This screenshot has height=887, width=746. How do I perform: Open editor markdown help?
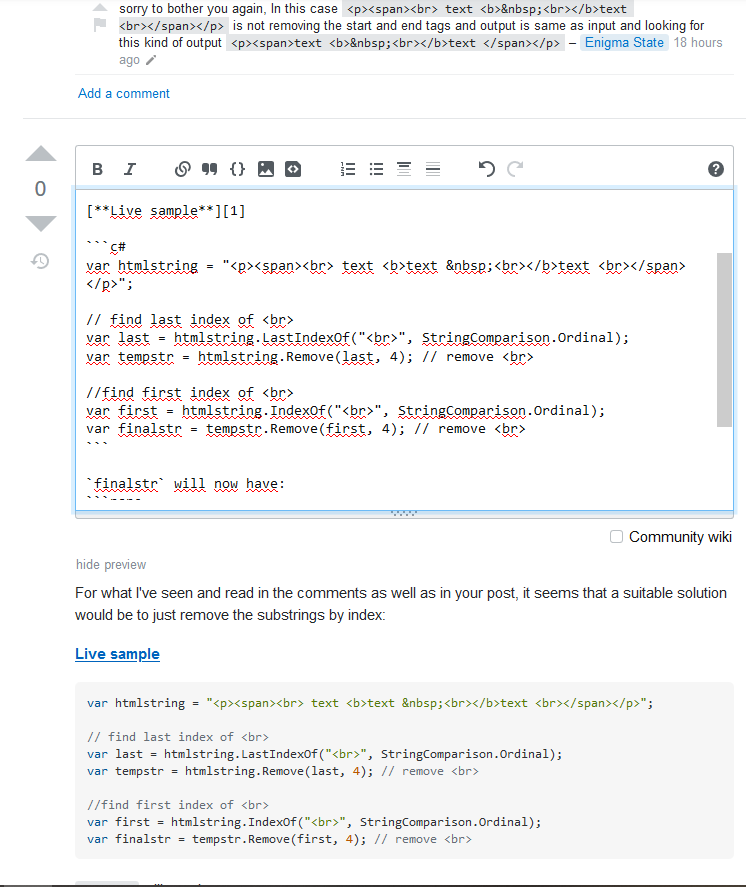(715, 169)
